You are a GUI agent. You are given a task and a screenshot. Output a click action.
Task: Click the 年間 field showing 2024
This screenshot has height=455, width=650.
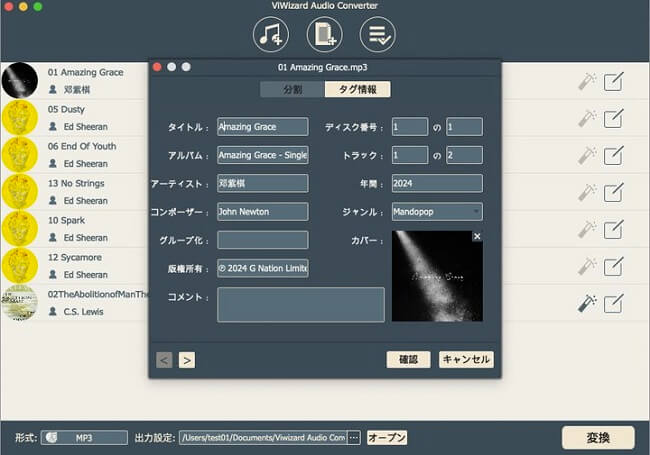click(x=437, y=183)
